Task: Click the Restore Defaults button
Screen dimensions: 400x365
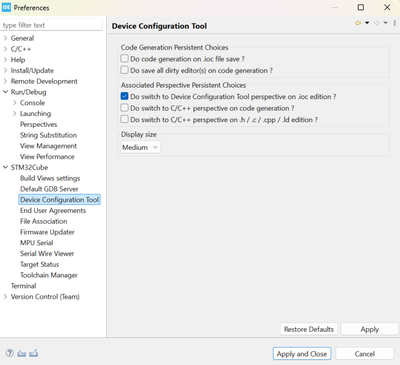Action: pos(309,329)
